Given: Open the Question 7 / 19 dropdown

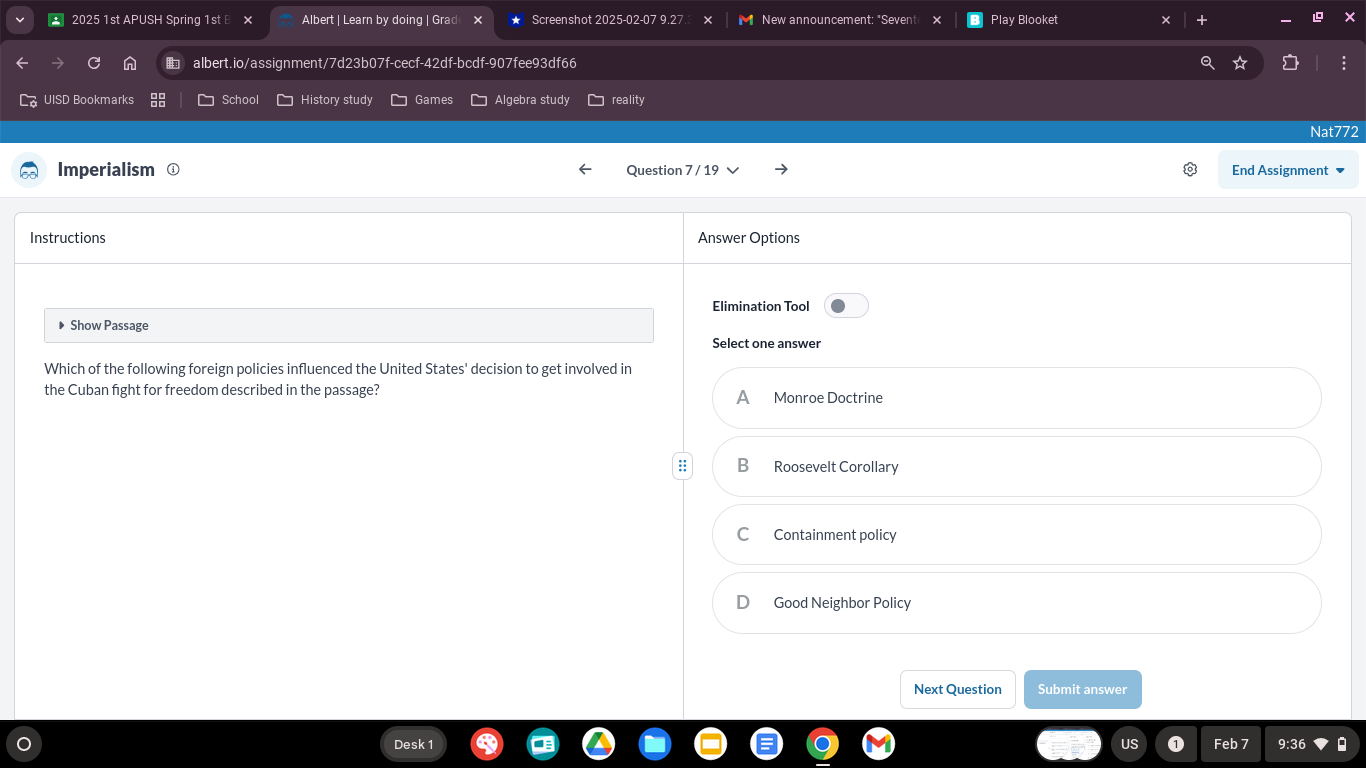Looking at the screenshot, I should coord(683,170).
